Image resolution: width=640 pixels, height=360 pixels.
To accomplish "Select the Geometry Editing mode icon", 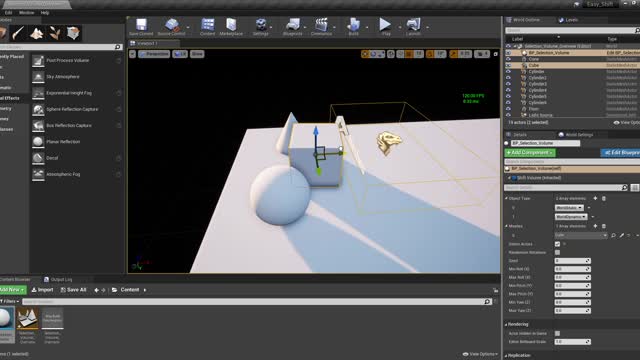I will point(73,33).
